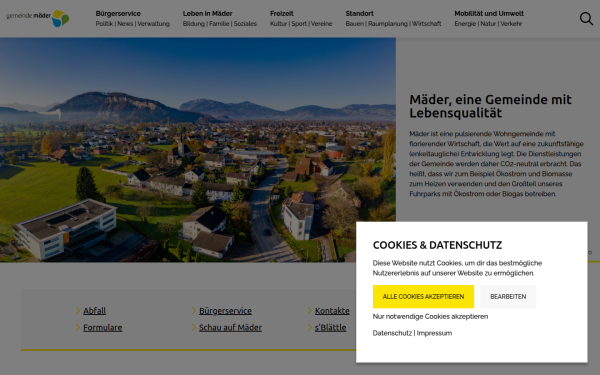Open the Datenschutz link

(x=392, y=333)
